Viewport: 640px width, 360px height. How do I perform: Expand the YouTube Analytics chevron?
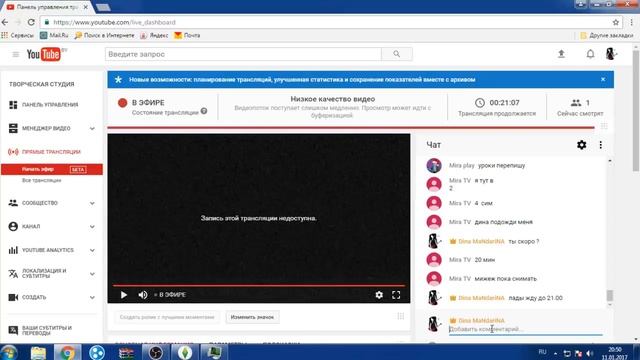click(x=92, y=251)
